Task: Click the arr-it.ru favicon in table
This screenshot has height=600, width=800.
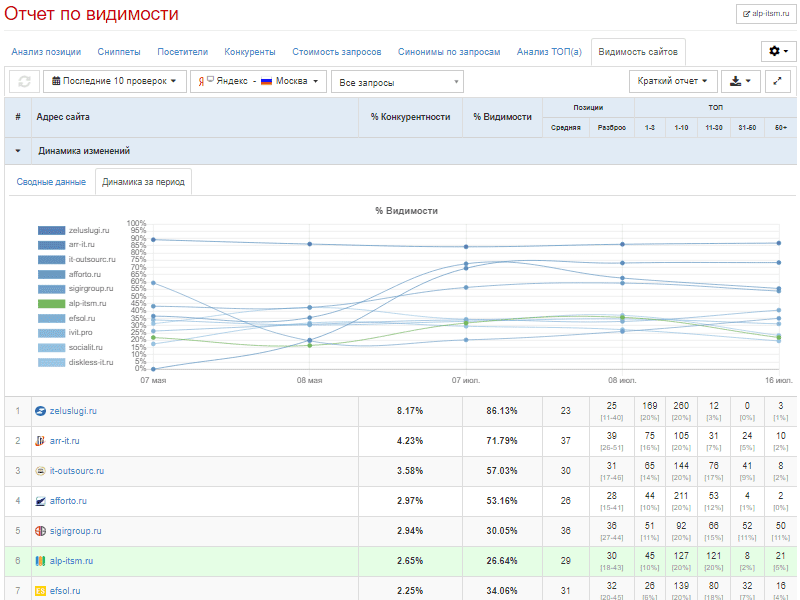Action: click(x=40, y=441)
